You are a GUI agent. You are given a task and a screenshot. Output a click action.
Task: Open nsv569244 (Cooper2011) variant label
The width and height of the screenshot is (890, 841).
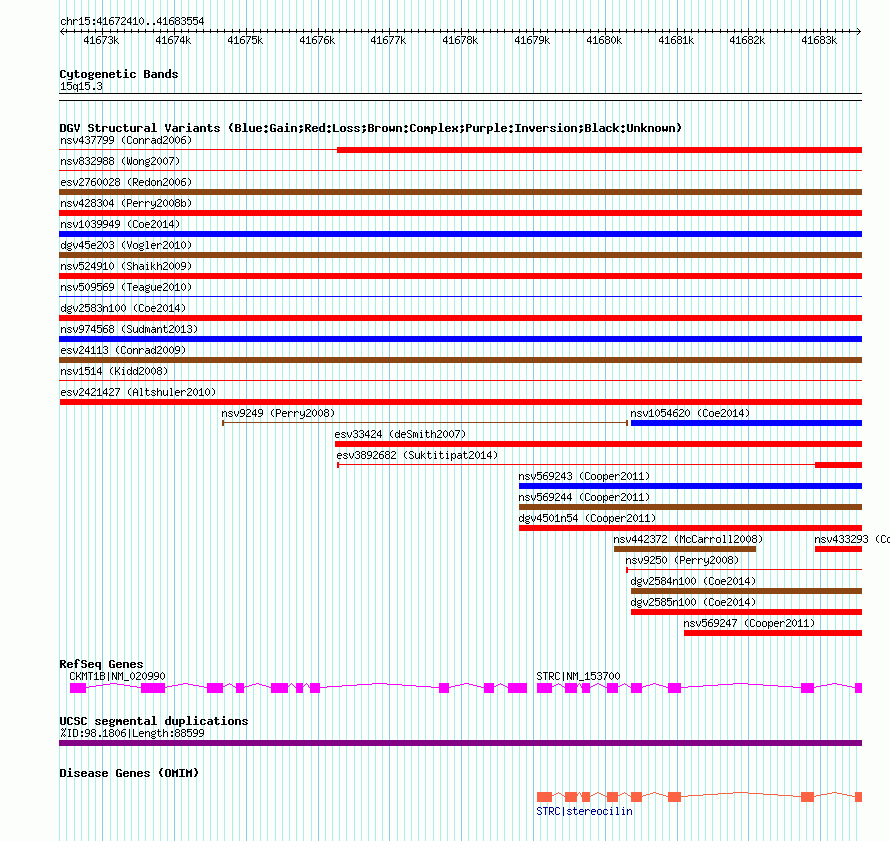(584, 497)
